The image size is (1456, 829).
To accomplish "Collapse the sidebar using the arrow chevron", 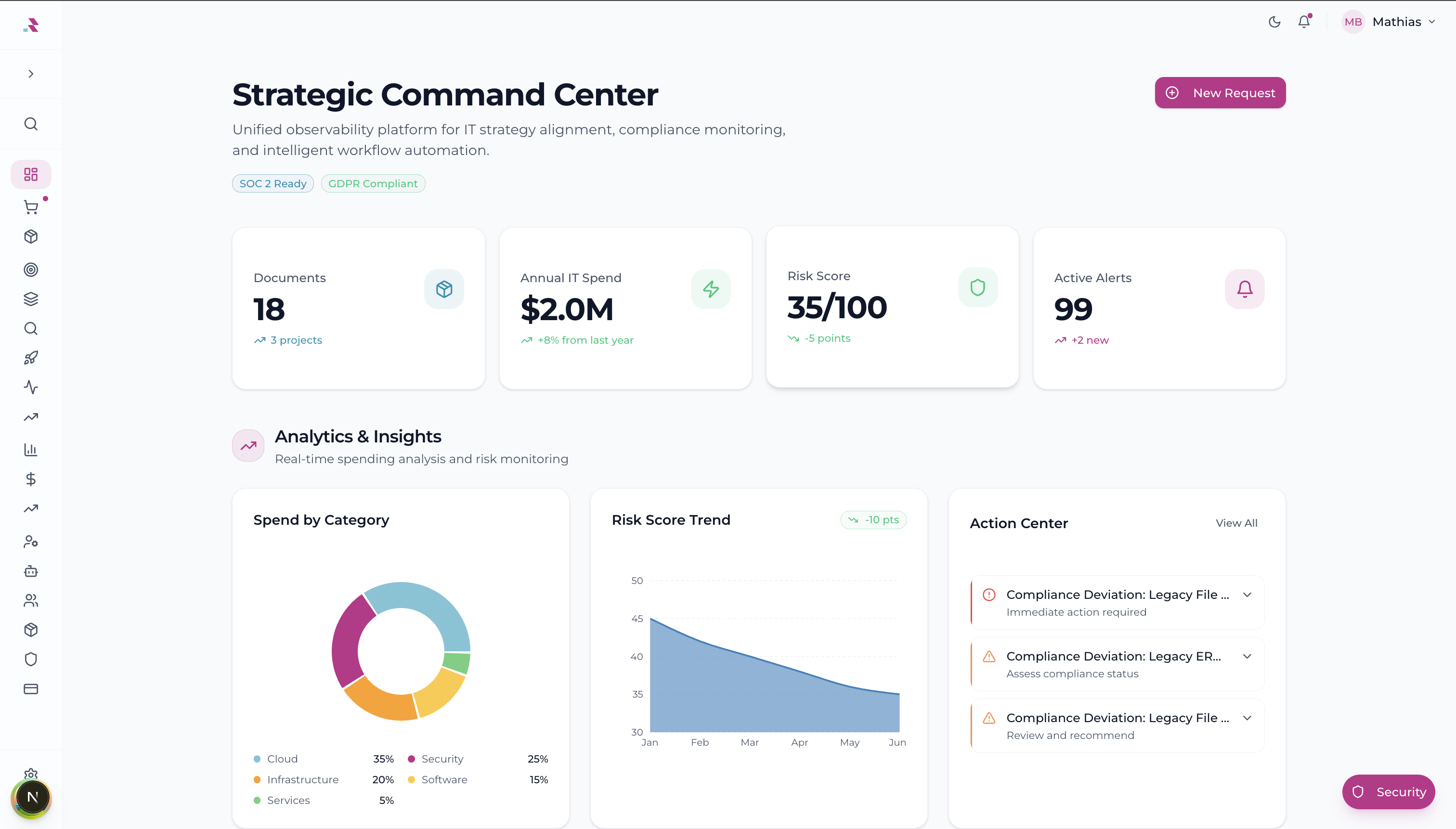I will point(31,74).
